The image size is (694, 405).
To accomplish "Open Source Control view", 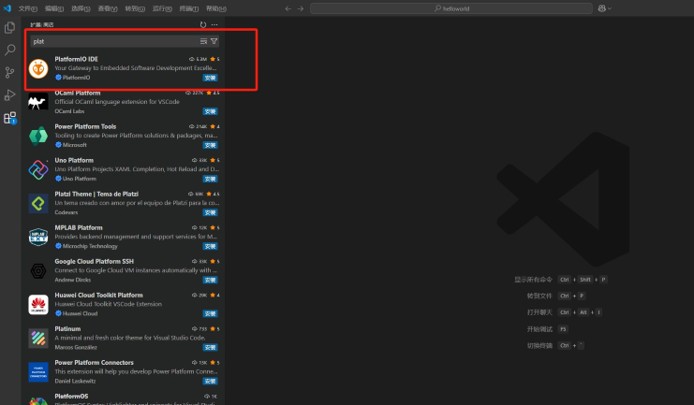I will 10,72.
